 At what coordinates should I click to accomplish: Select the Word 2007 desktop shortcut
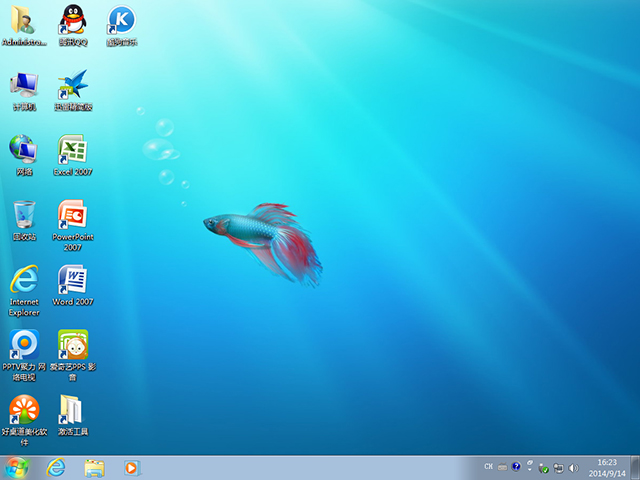tap(73, 285)
